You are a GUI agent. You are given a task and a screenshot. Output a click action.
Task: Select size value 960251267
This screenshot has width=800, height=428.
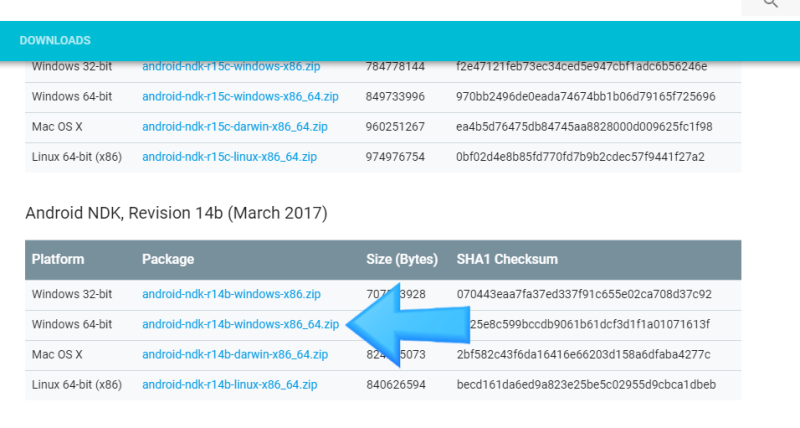[x=395, y=127]
